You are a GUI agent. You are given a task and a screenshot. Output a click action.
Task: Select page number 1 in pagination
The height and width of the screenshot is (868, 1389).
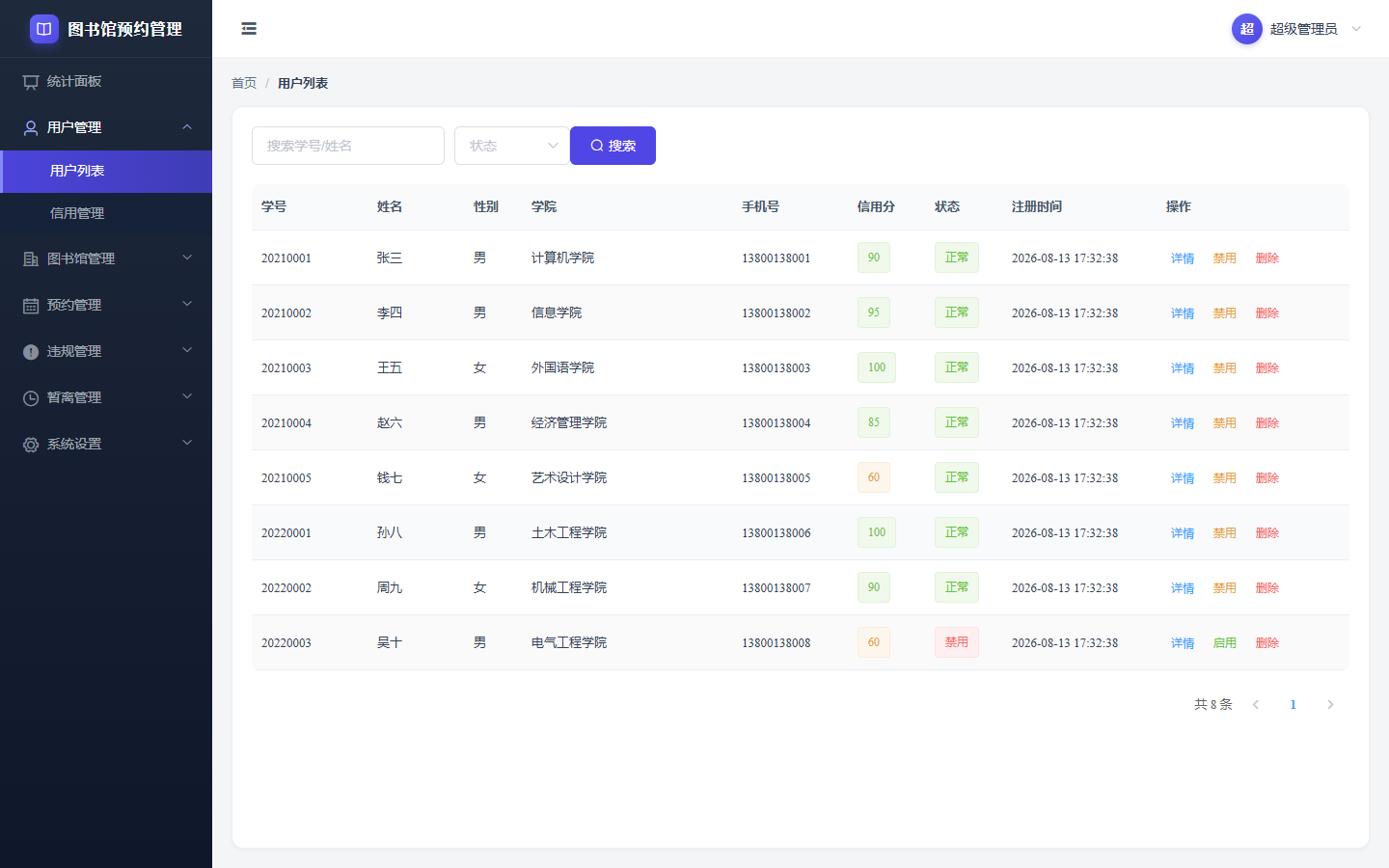1293,705
